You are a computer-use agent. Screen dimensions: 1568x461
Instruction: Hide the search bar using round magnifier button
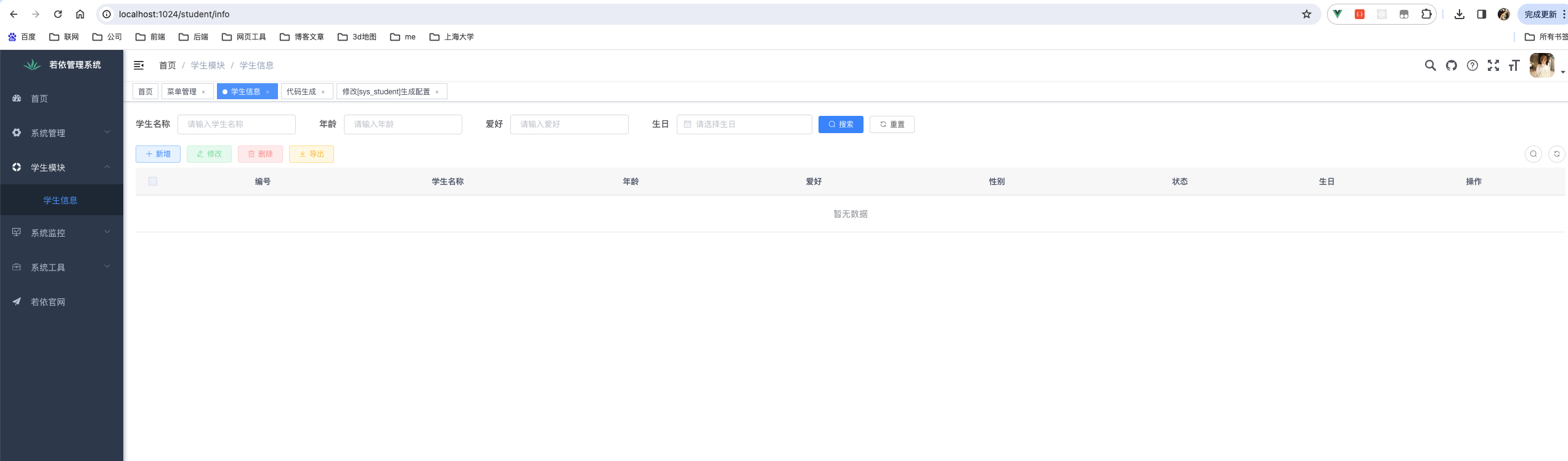coord(1533,154)
